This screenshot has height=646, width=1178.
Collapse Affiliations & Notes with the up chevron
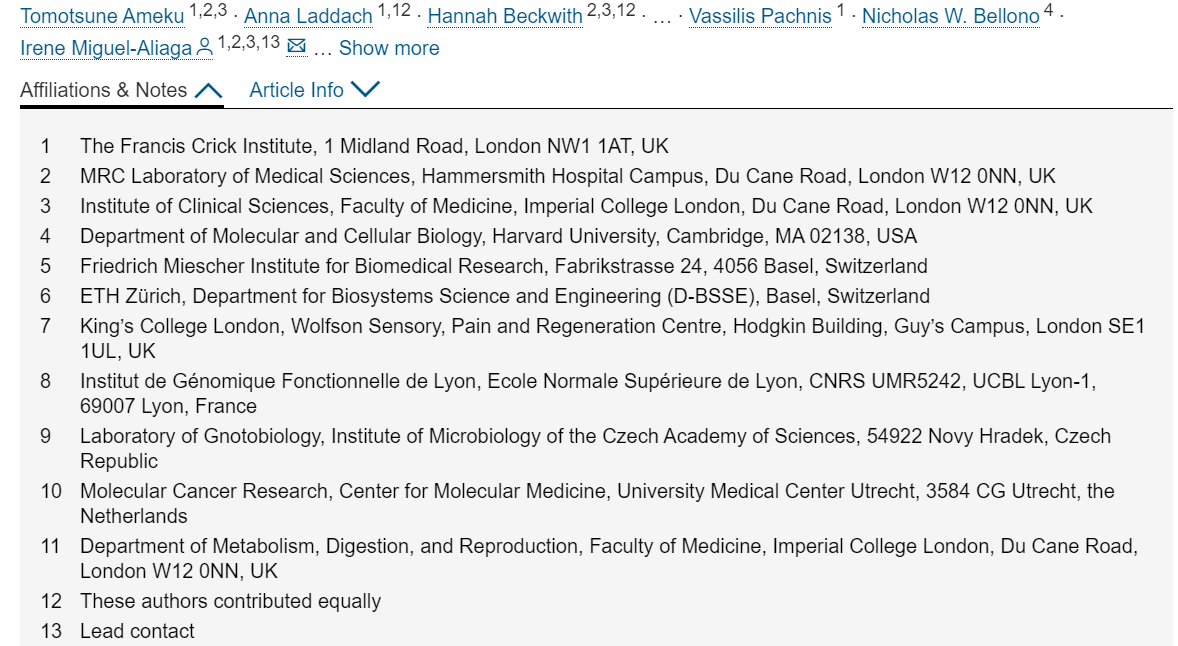tap(208, 91)
